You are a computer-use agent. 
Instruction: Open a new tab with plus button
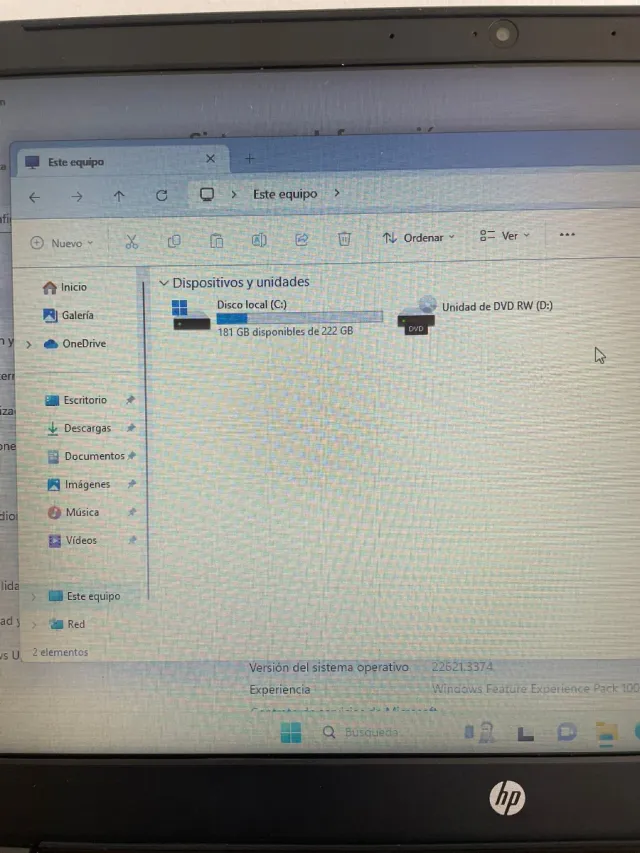click(x=250, y=158)
